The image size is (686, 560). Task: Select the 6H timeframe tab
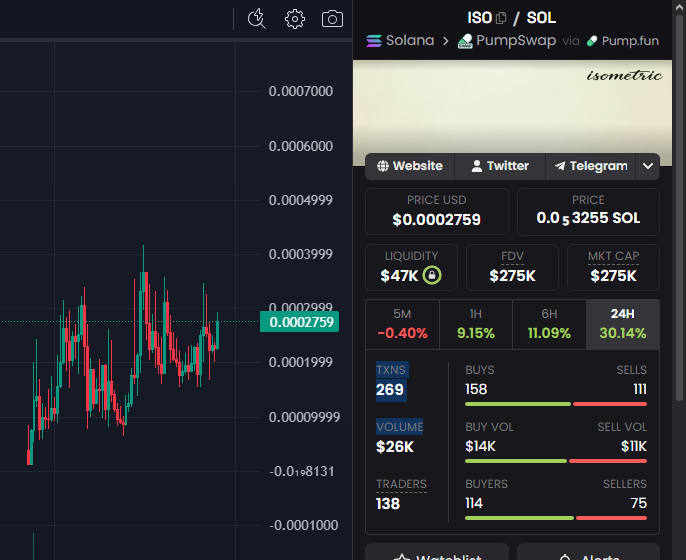click(549, 324)
